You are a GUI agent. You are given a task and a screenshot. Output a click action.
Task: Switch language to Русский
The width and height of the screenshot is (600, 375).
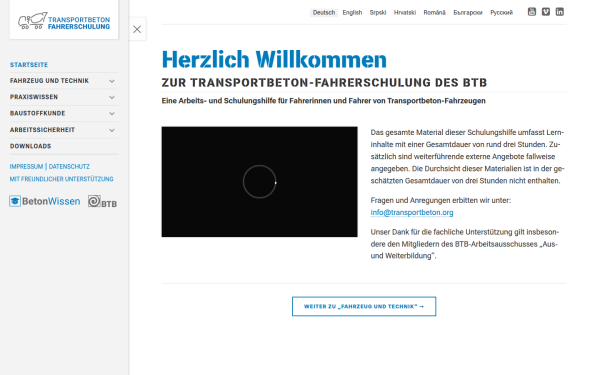coord(501,12)
